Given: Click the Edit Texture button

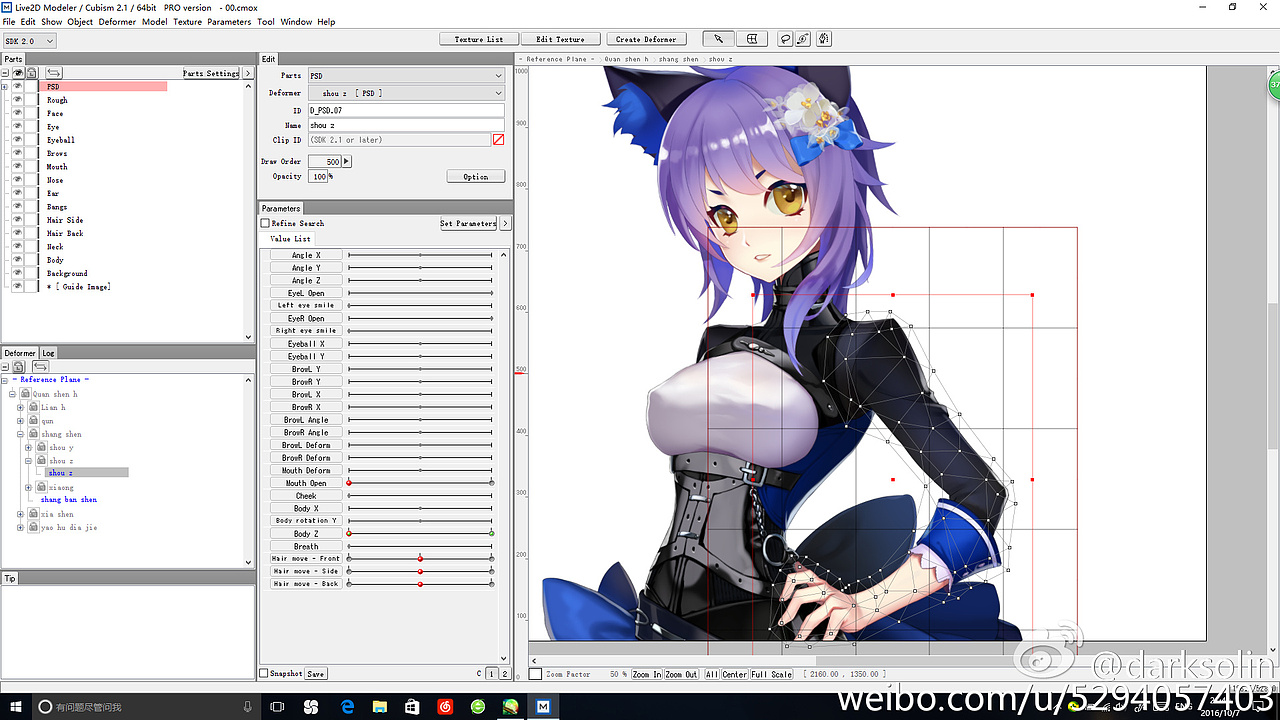Looking at the screenshot, I should pos(560,39).
